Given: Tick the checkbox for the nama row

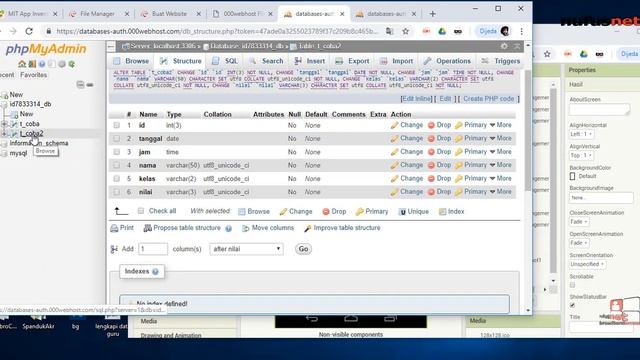Looking at the screenshot, I should click(x=117, y=165).
